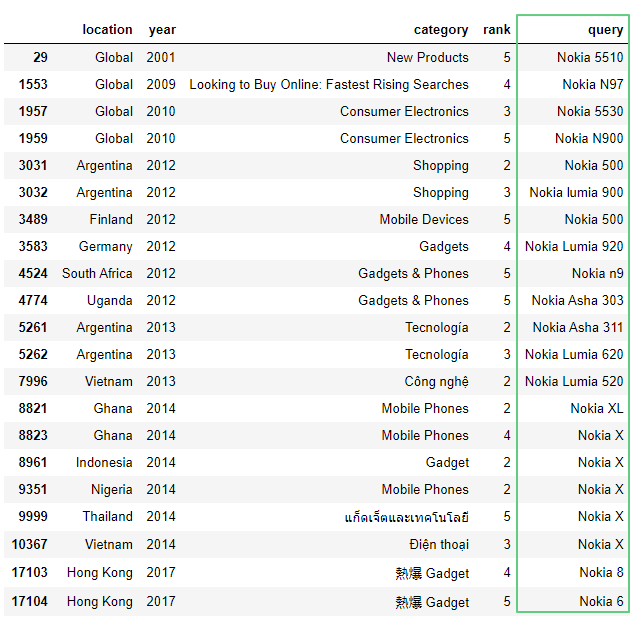Select row index 10367
Image resolution: width=633 pixels, height=618 pixels.
coord(29,545)
